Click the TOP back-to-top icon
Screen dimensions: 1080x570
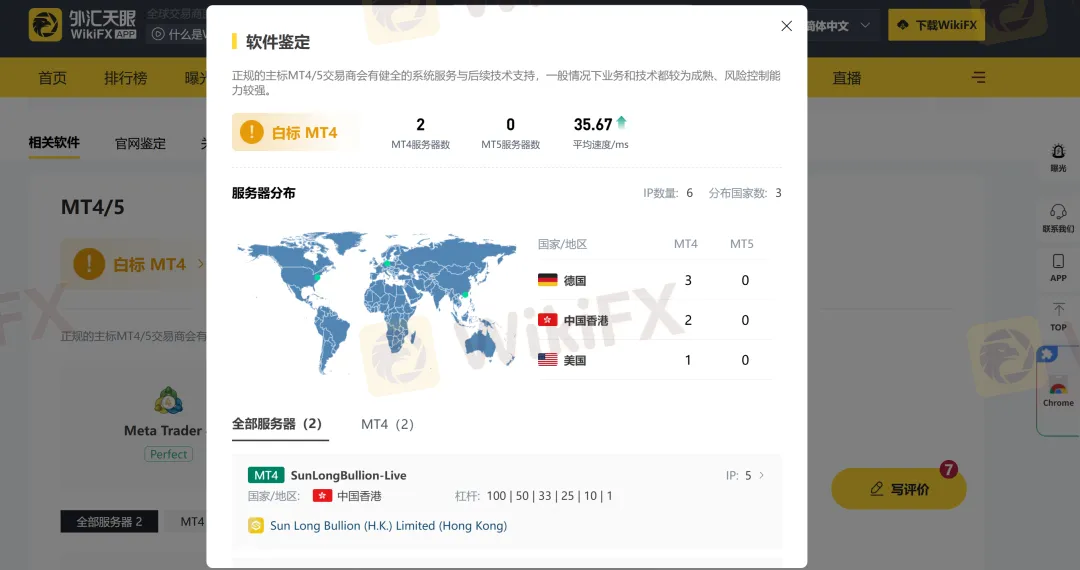1058,316
